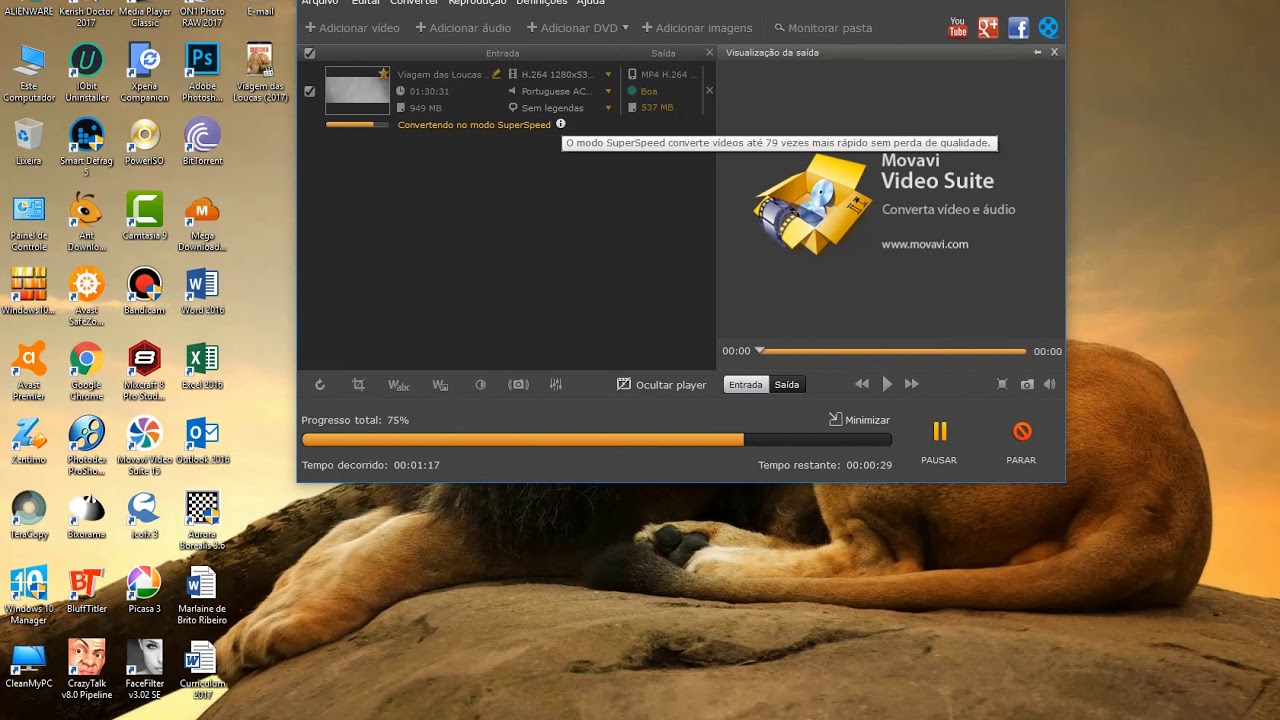Open the YouTube icon in Movavi
Screen dimensions: 1280x720
(x=958, y=28)
